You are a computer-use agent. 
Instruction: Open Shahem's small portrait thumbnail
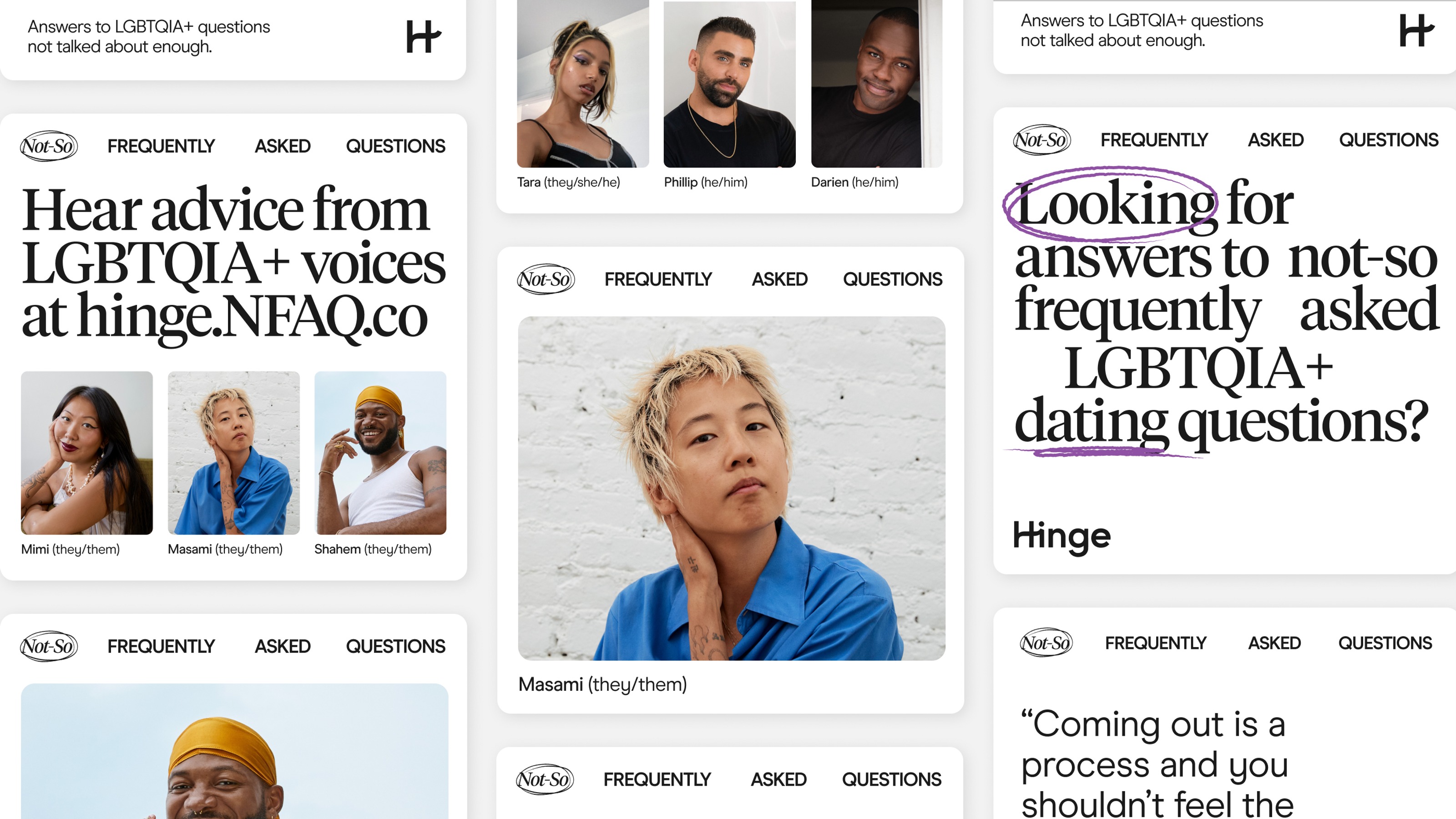point(380,453)
